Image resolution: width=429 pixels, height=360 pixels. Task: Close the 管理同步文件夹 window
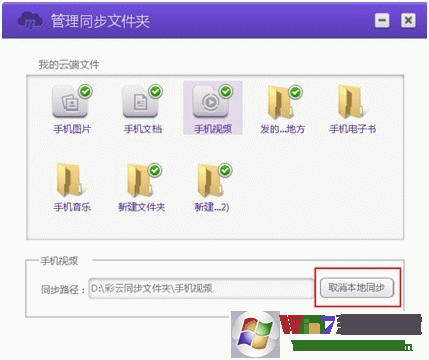(408, 21)
